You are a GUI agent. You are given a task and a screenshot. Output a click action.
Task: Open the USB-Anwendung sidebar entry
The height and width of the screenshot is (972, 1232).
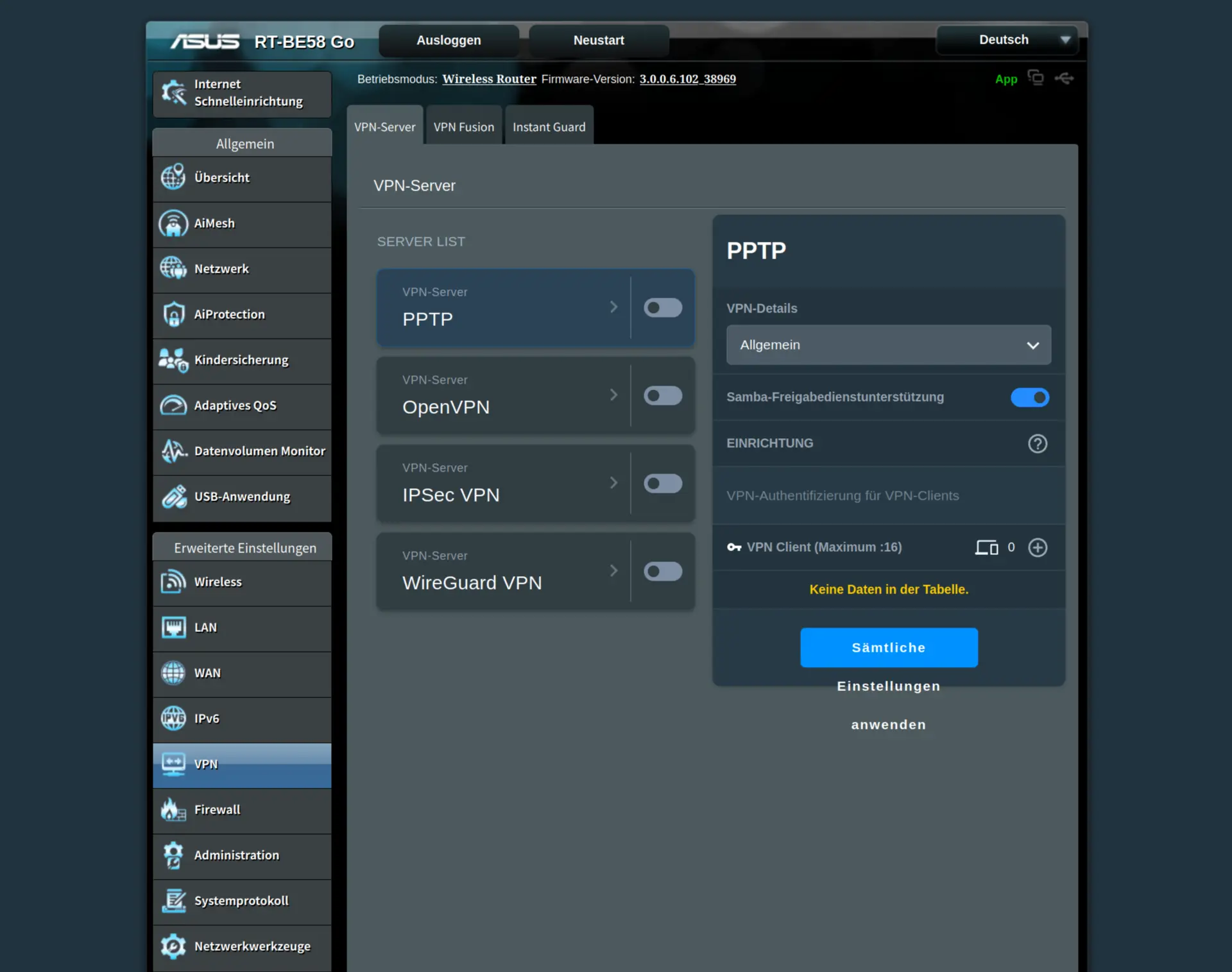[242, 497]
